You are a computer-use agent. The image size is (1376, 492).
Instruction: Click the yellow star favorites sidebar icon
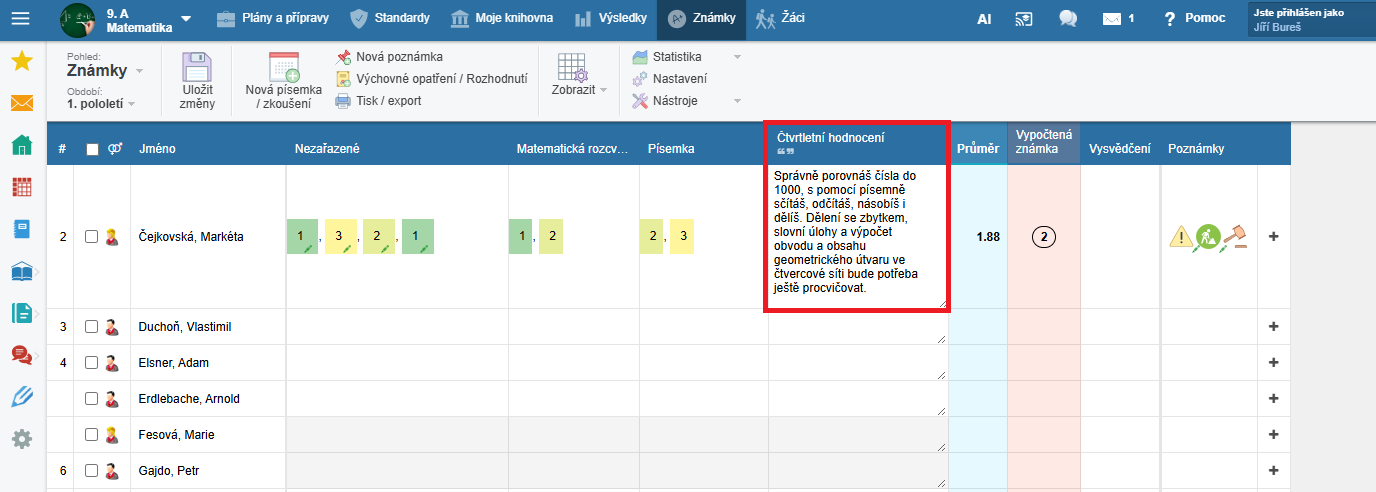click(21, 61)
